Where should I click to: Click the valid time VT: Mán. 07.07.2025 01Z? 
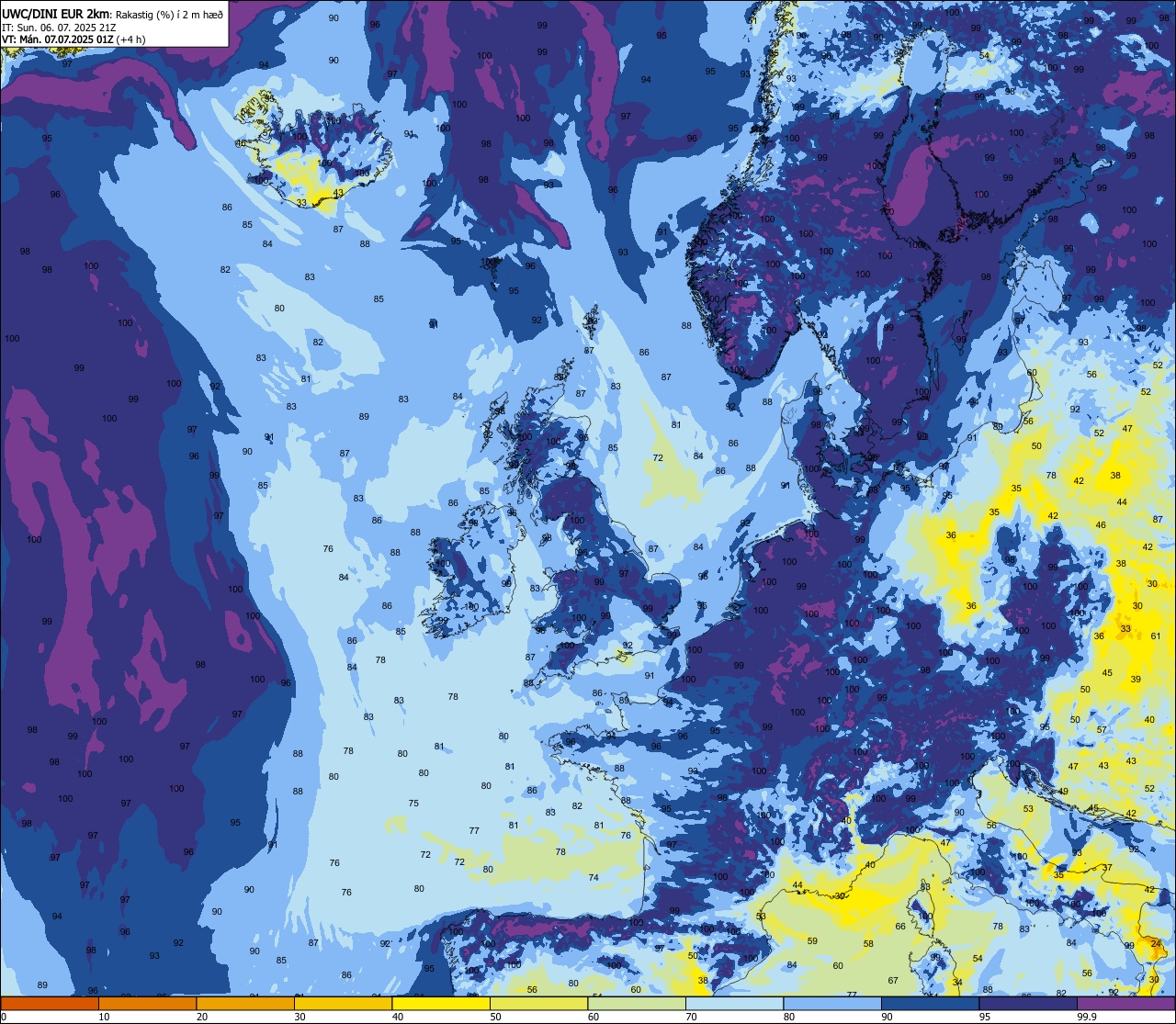coord(56,39)
